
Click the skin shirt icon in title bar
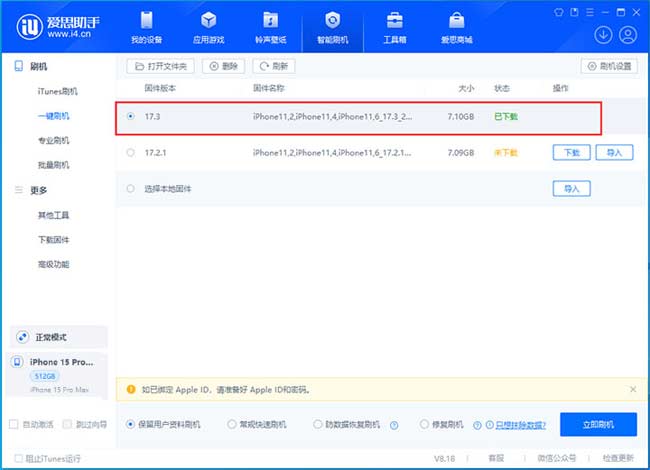pos(559,12)
